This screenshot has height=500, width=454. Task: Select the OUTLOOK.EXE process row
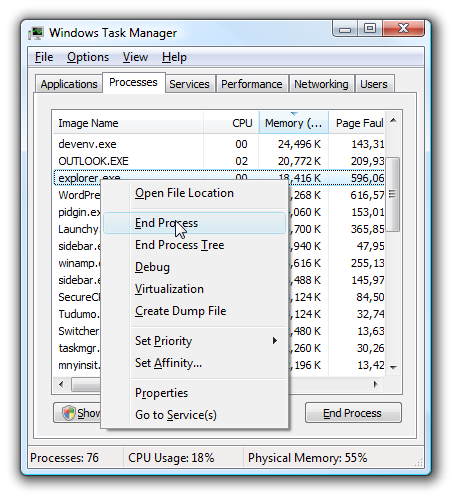click(219, 161)
